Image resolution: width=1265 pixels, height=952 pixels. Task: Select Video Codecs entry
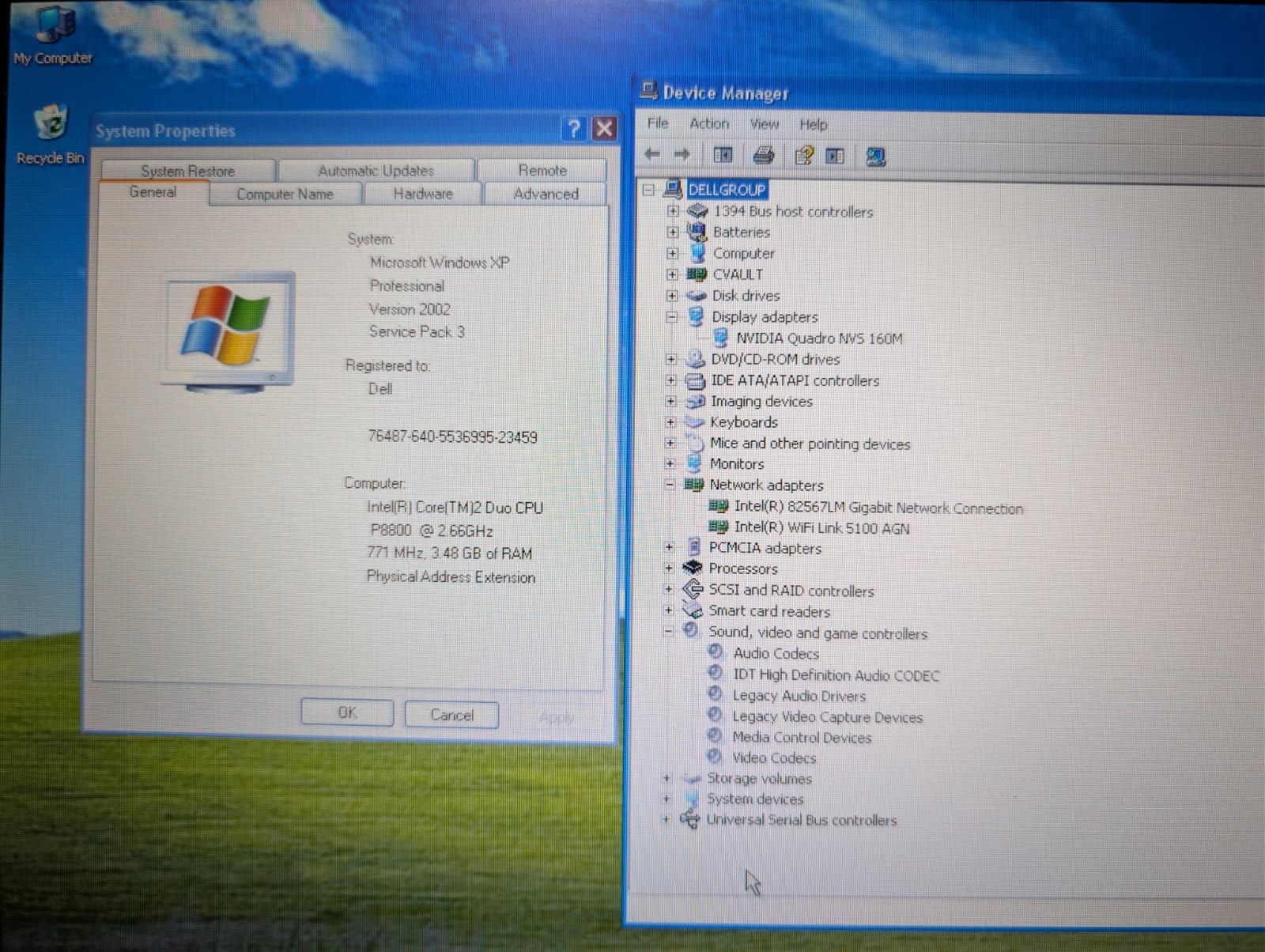773,758
